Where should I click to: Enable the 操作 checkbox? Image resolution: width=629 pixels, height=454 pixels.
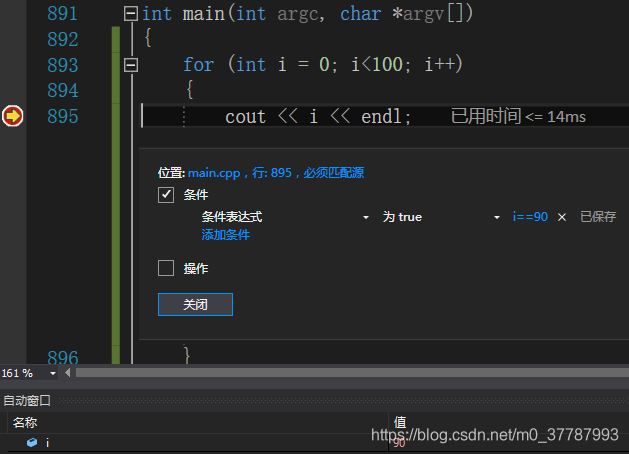click(x=166, y=268)
